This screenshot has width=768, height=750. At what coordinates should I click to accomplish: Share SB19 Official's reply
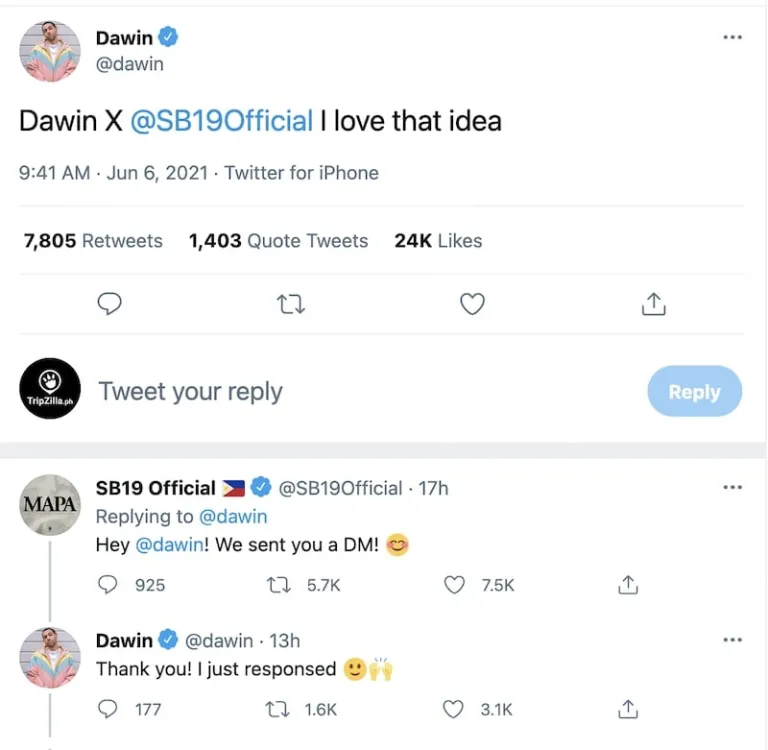click(628, 585)
